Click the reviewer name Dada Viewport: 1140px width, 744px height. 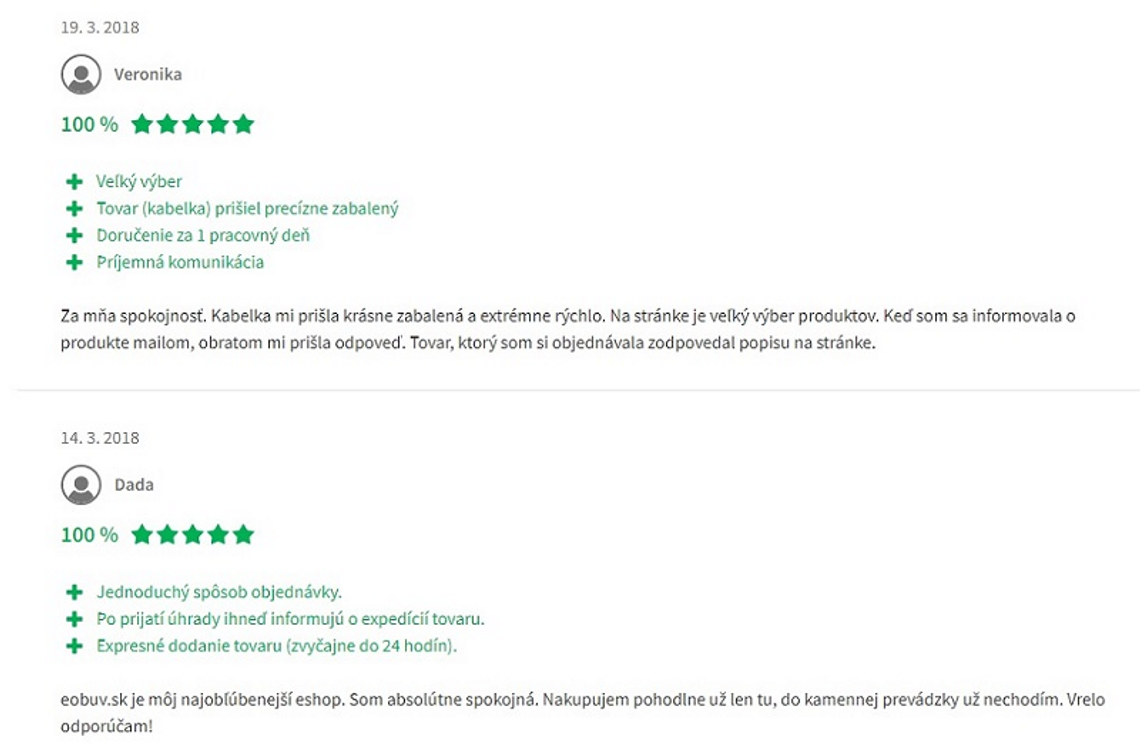pos(134,485)
